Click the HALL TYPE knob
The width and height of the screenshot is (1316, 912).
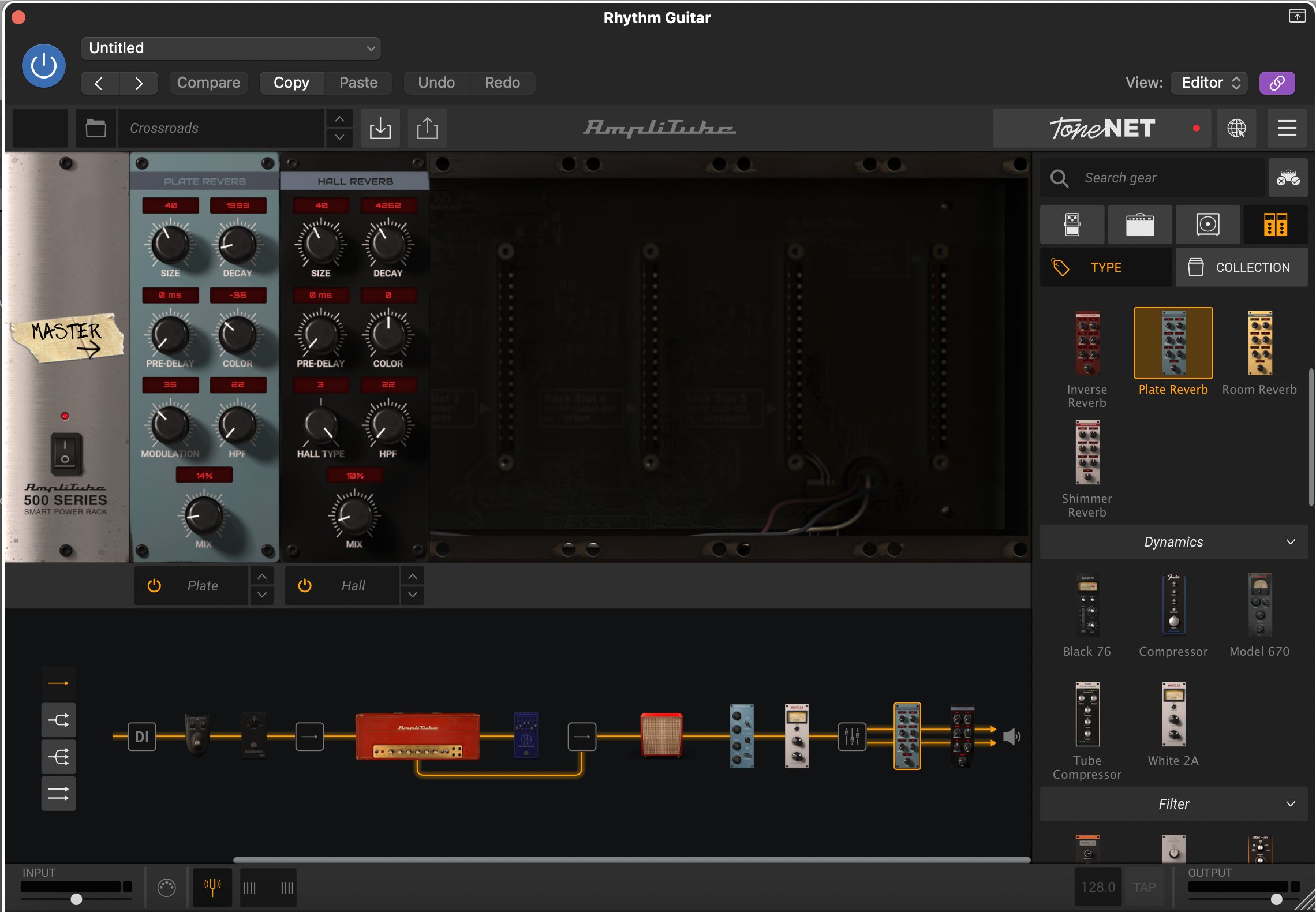pos(321,426)
